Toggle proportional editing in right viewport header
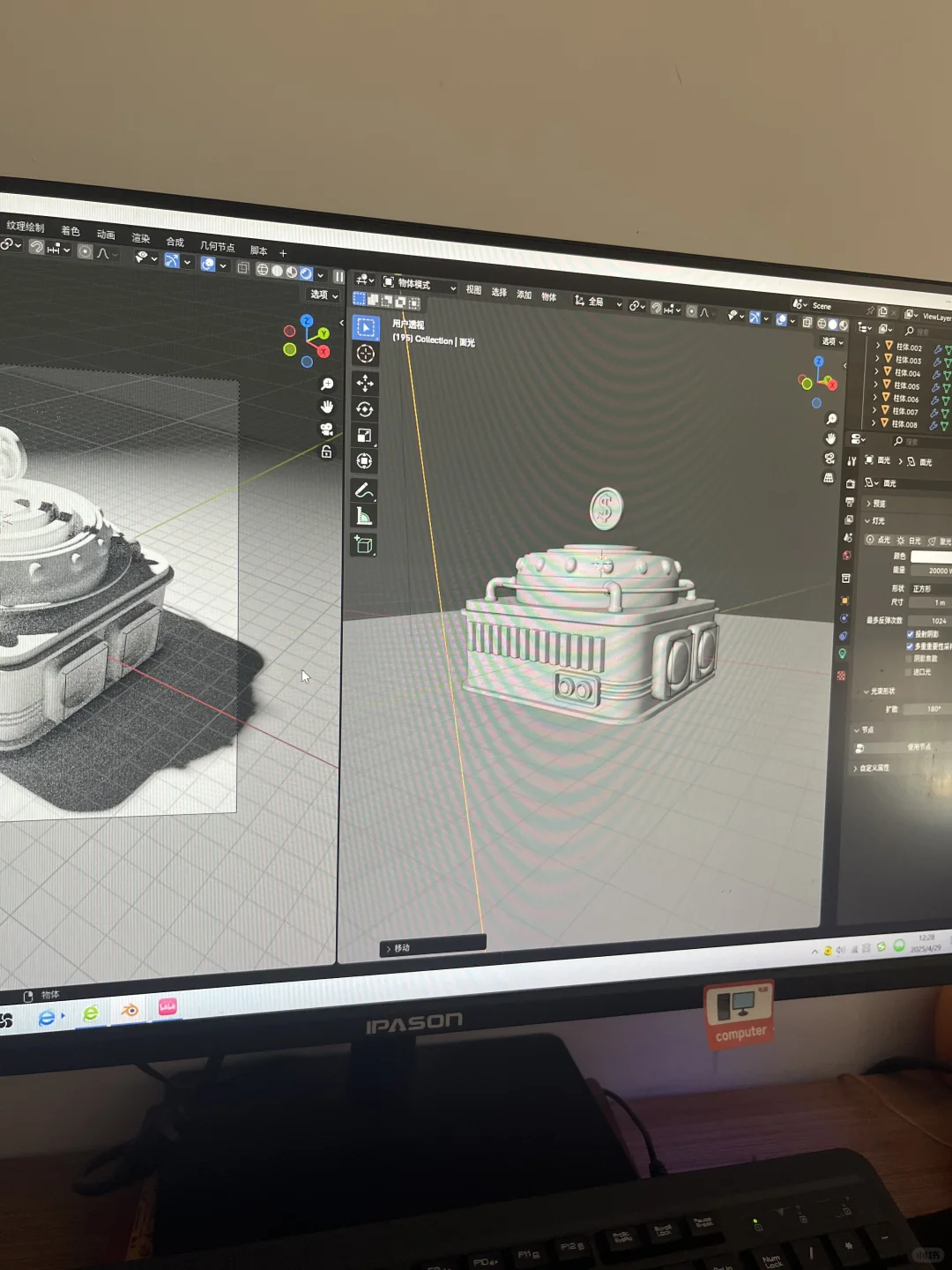Screen dimensions: 952x1270 point(692,311)
